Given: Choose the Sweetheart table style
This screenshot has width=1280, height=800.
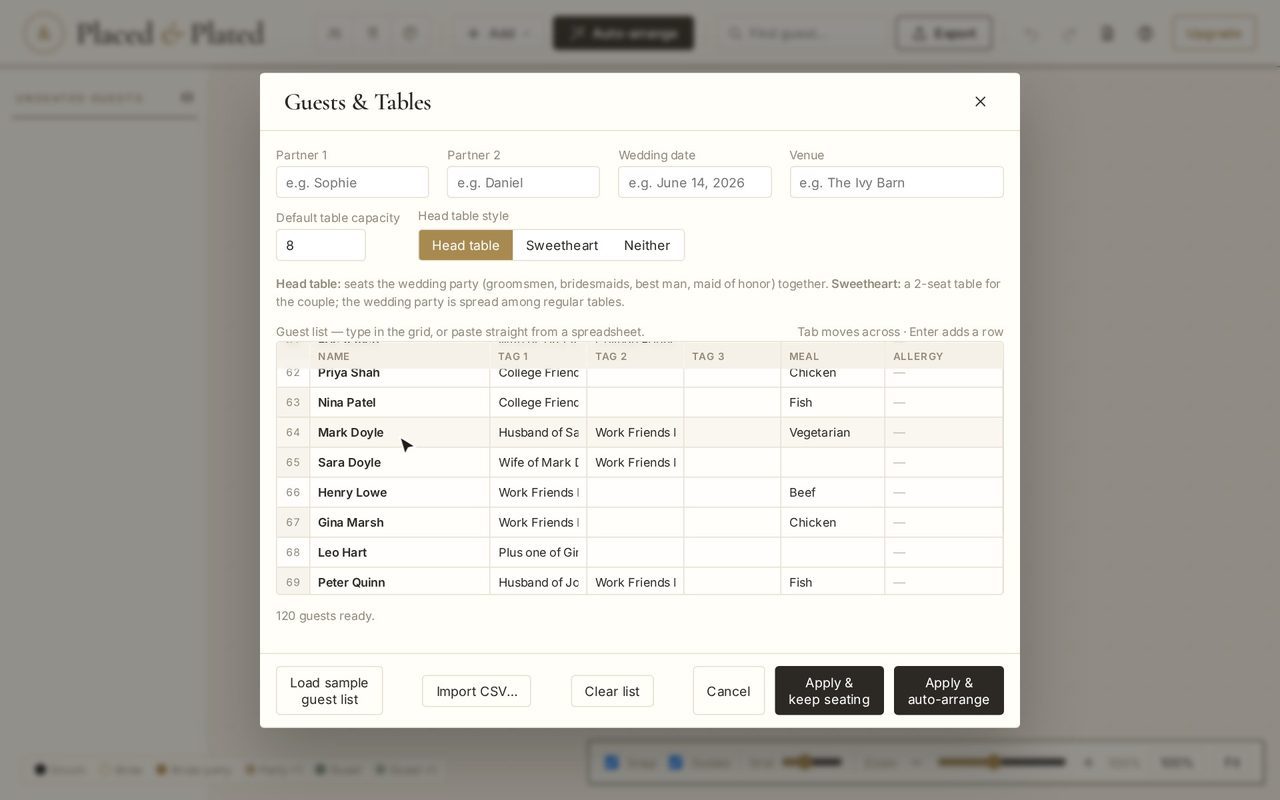Looking at the screenshot, I should pyautogui.click(x=562, y=245).
